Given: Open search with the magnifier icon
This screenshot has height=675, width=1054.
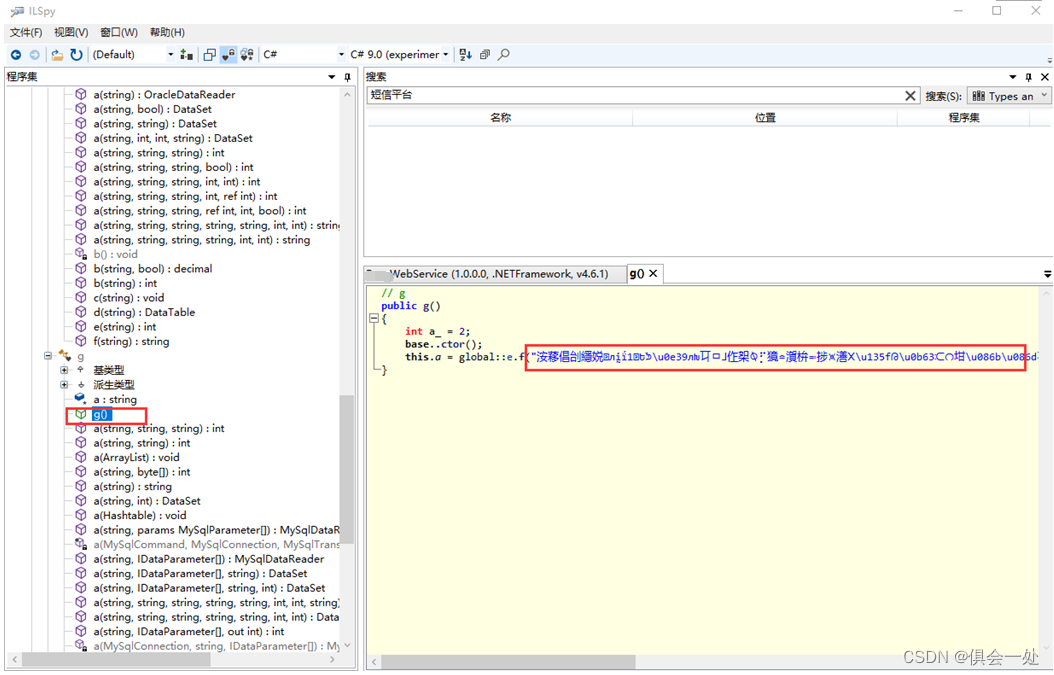Looking at the screenshot, I should tap(504, 55).
